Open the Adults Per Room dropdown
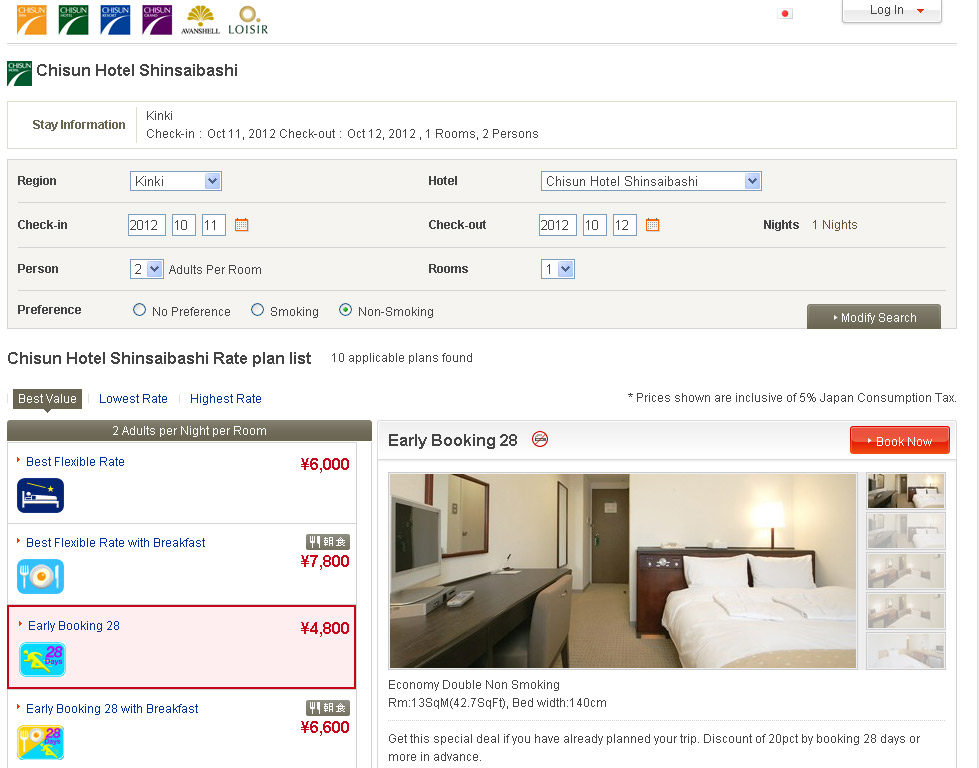This screenshot has width=979, height=768. (147, 269)
